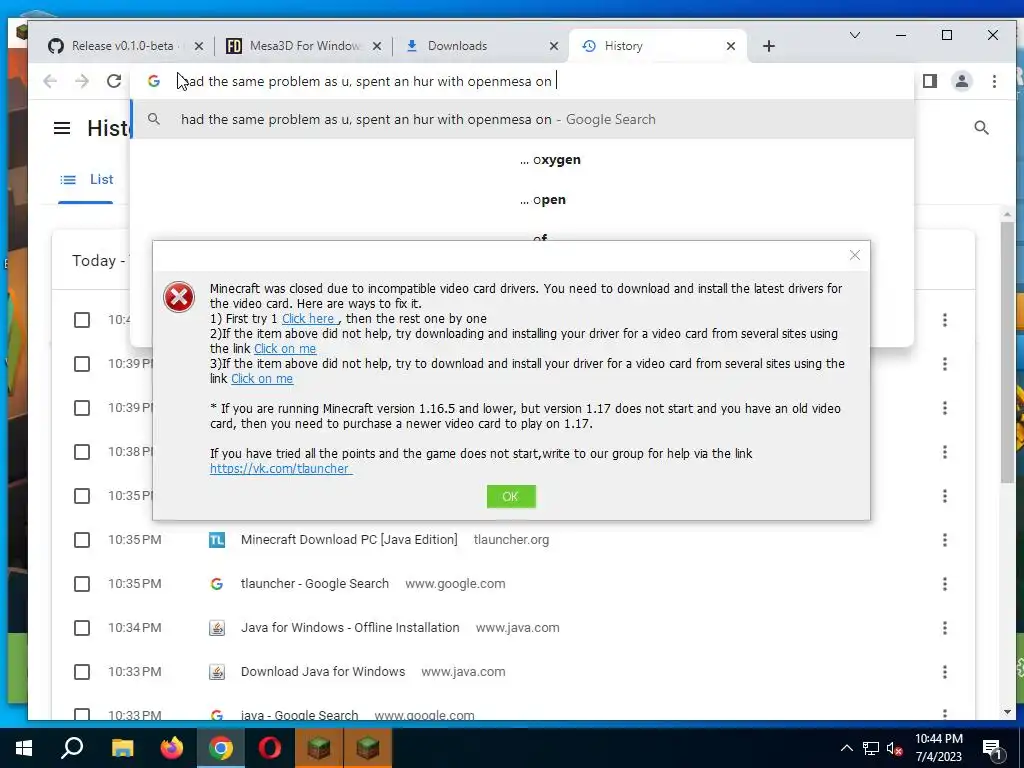The image size is (1024, 768).
Task: Follow 'Click on me' link in step 2
Action: [x=285, y=349]
